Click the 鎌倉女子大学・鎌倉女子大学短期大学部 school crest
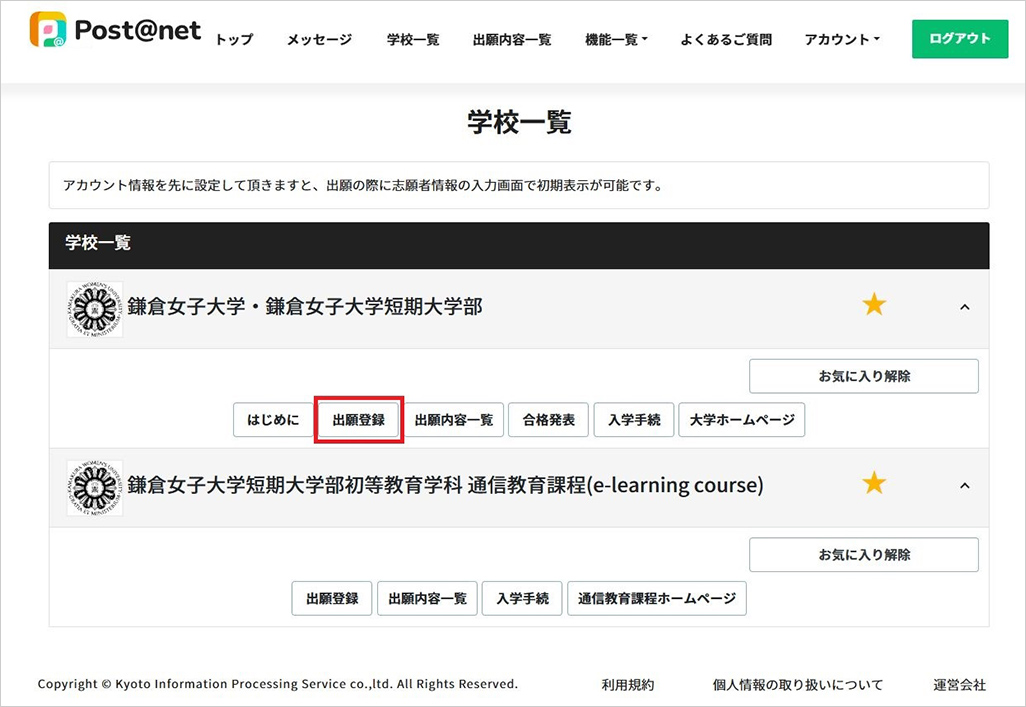 coord(95,309)
